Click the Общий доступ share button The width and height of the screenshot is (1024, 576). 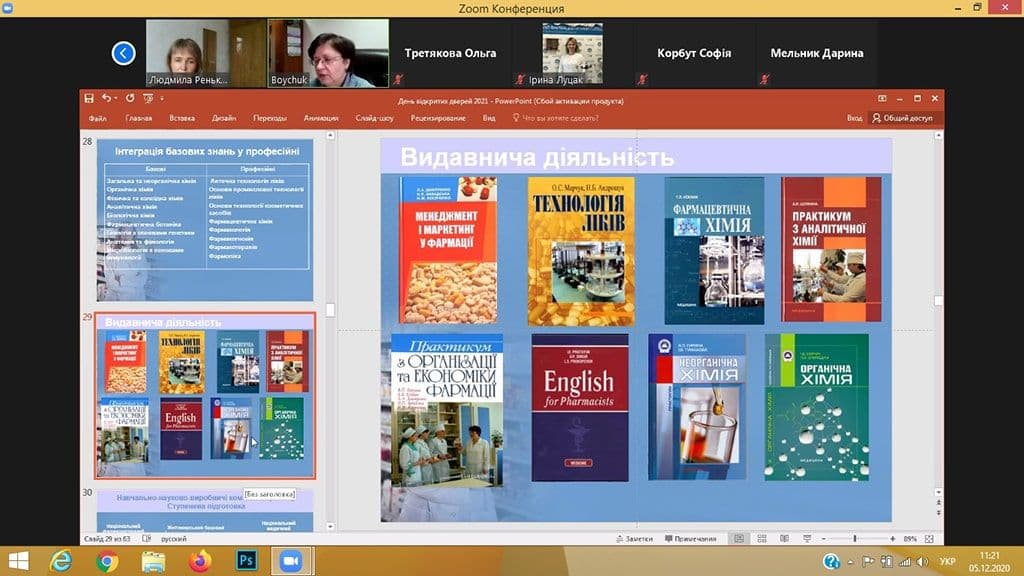pos(903,118)
